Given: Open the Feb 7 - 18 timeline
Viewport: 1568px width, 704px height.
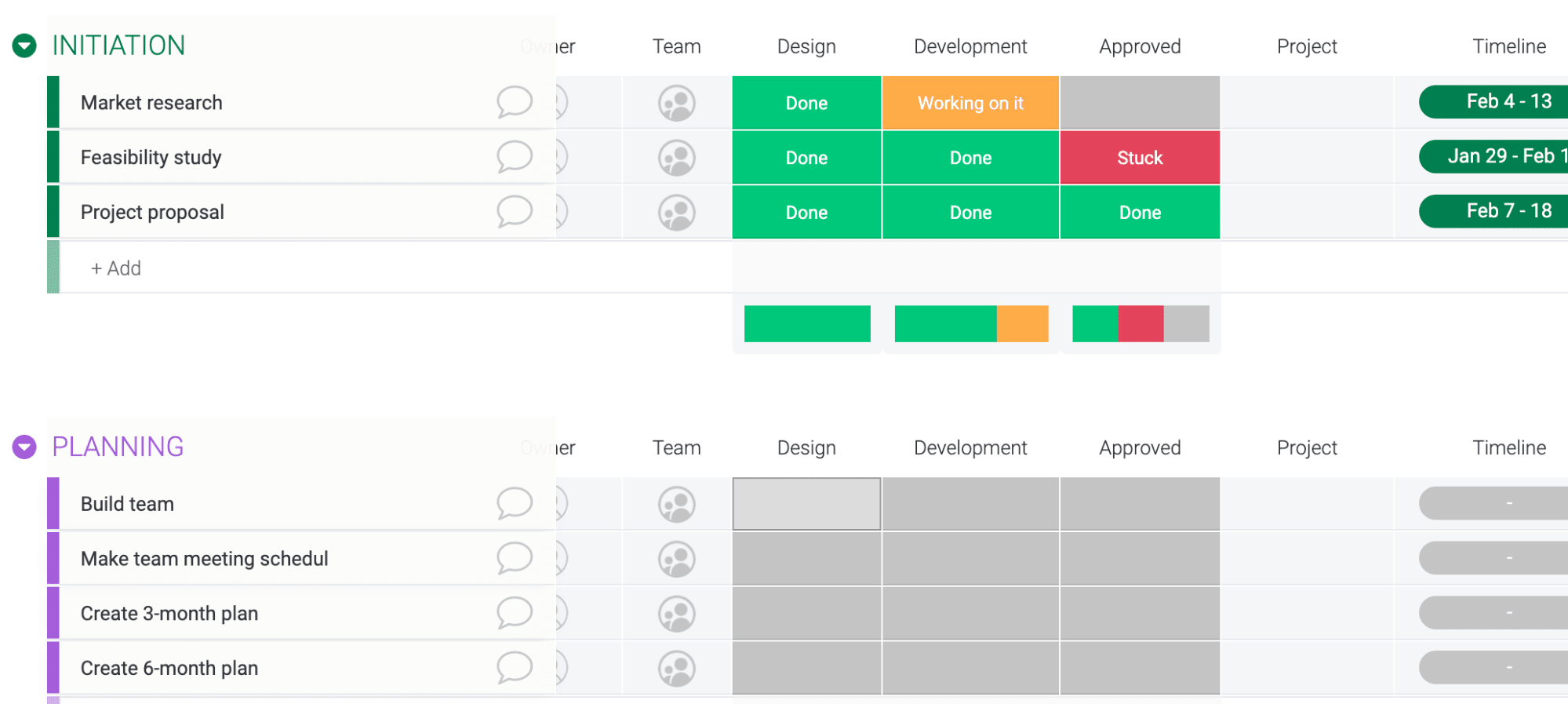Looking at the screenshot, I should pos(1493,212).
